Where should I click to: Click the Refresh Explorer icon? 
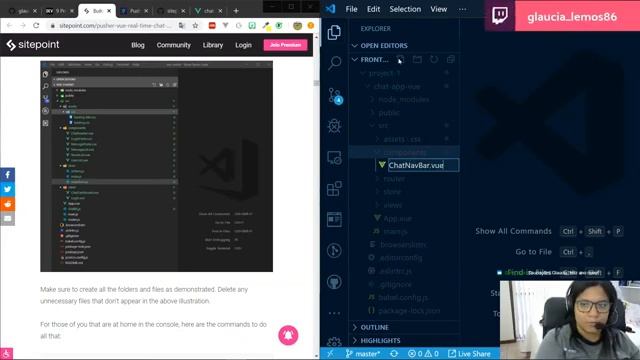(x=434, y=60)
